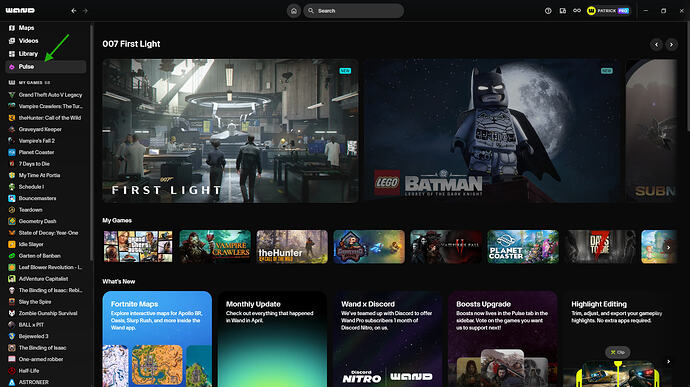Select BALL x PIT in the sidebar

point(46,324)
